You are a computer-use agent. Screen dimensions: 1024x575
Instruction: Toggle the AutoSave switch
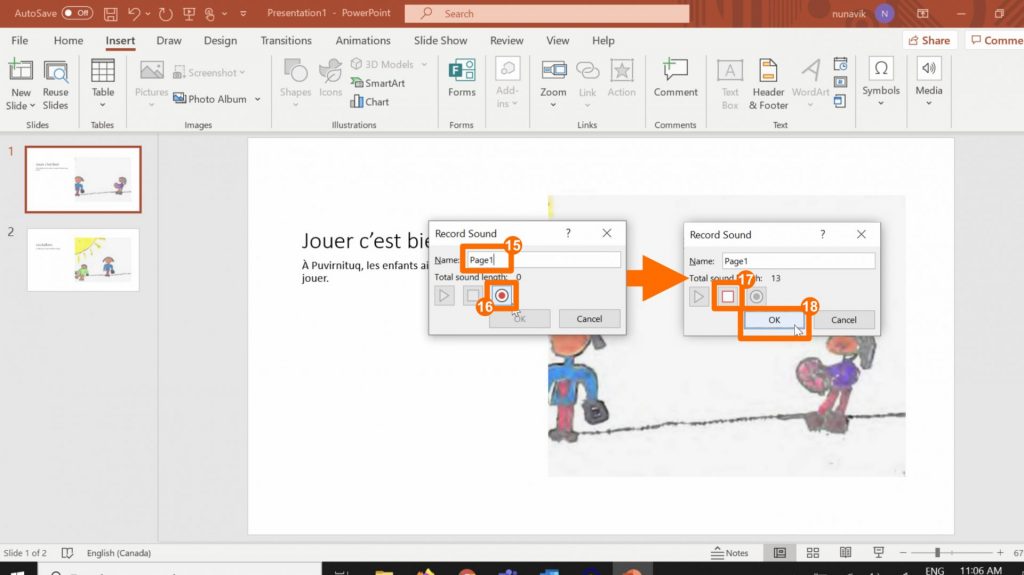pos(77,13)
